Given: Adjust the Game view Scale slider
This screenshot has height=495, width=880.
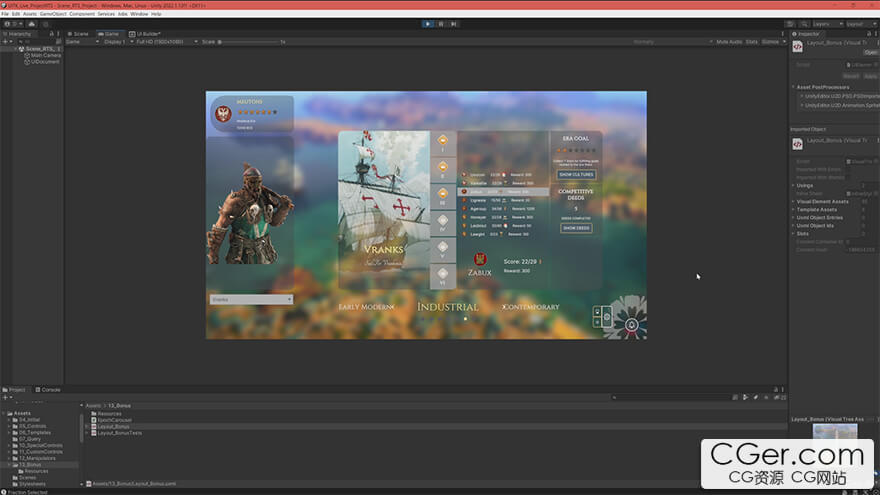Looking at the screenshot, I should [x=250, y=42].
